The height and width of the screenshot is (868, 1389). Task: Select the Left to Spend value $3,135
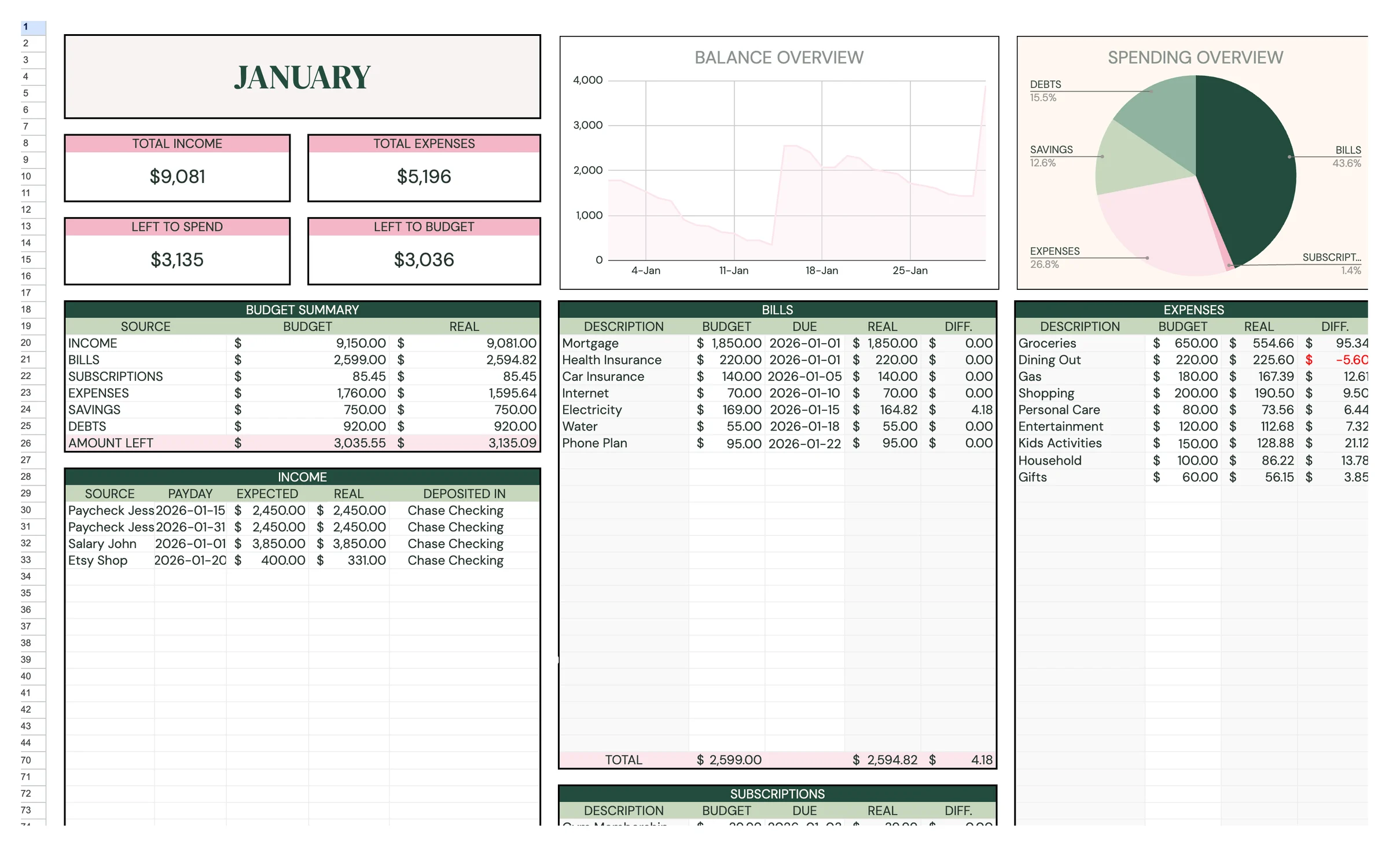(x=177, y=260)
